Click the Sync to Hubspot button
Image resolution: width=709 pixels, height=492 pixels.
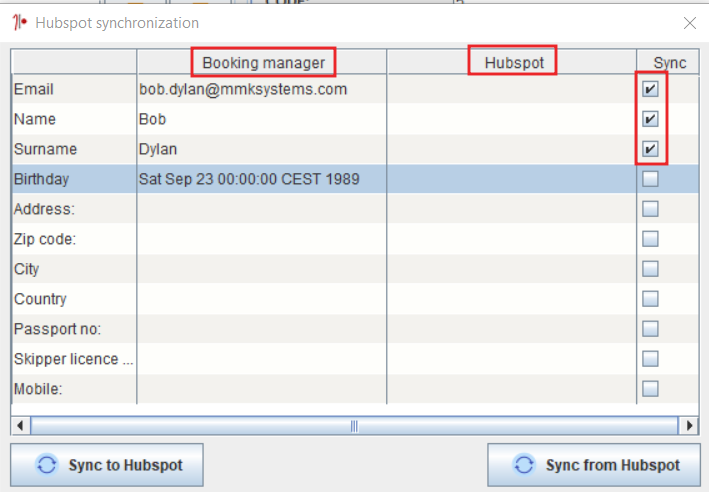tap(107, 465)
